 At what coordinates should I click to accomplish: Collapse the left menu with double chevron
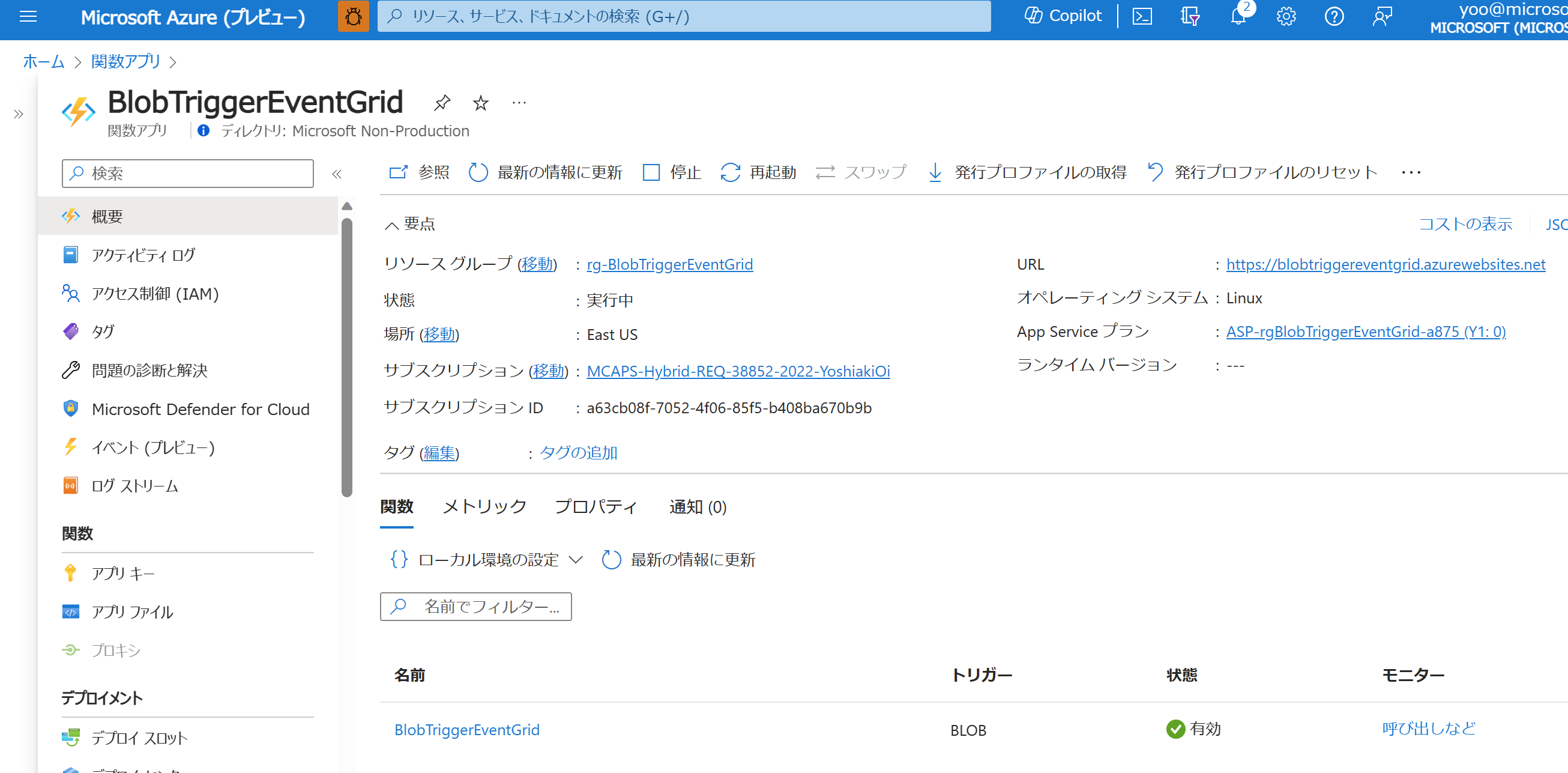(337, 174)
